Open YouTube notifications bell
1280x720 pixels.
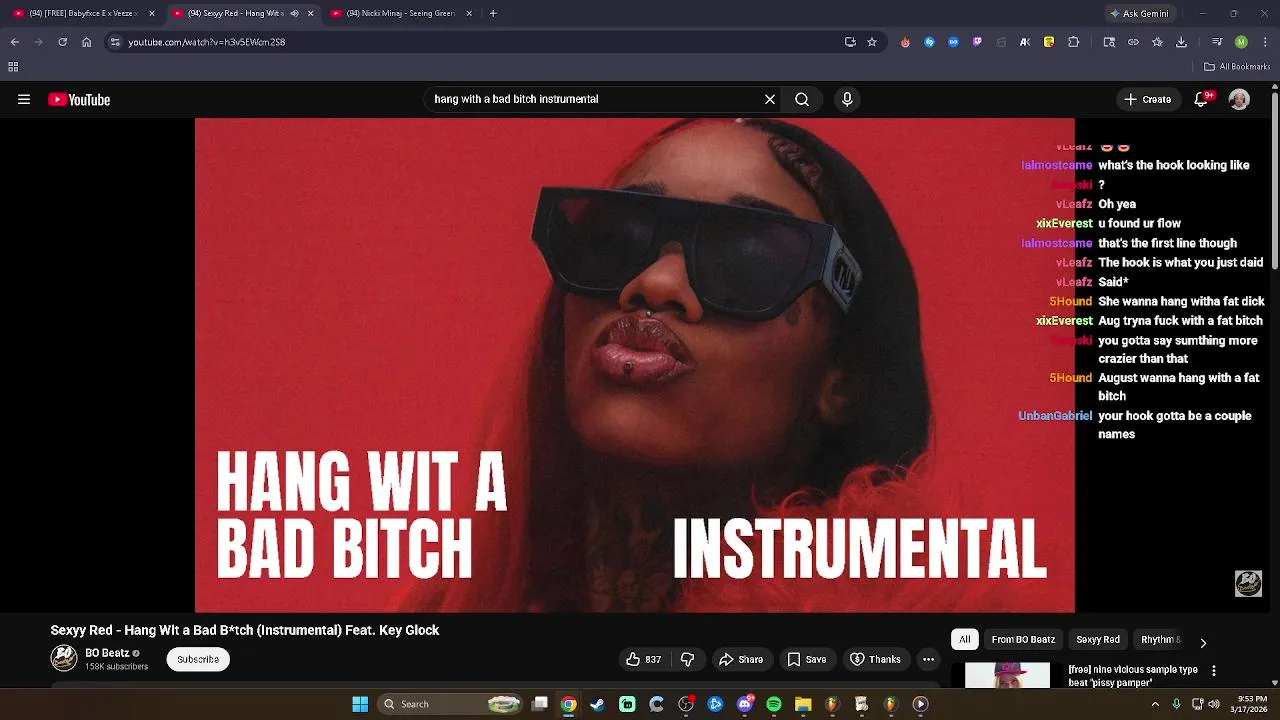[x=1202, y=99]
